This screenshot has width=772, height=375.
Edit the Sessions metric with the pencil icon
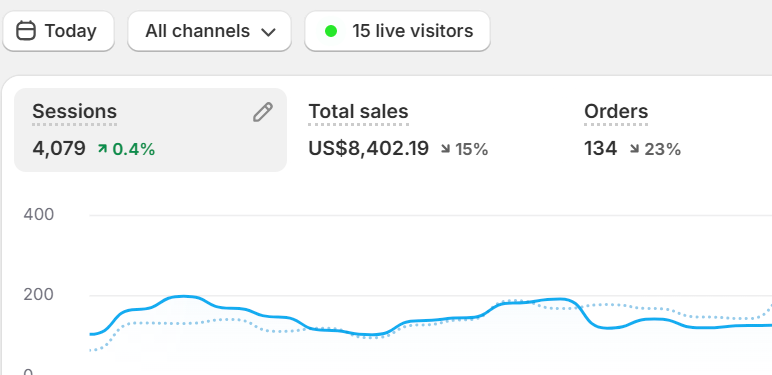point(263,112)
